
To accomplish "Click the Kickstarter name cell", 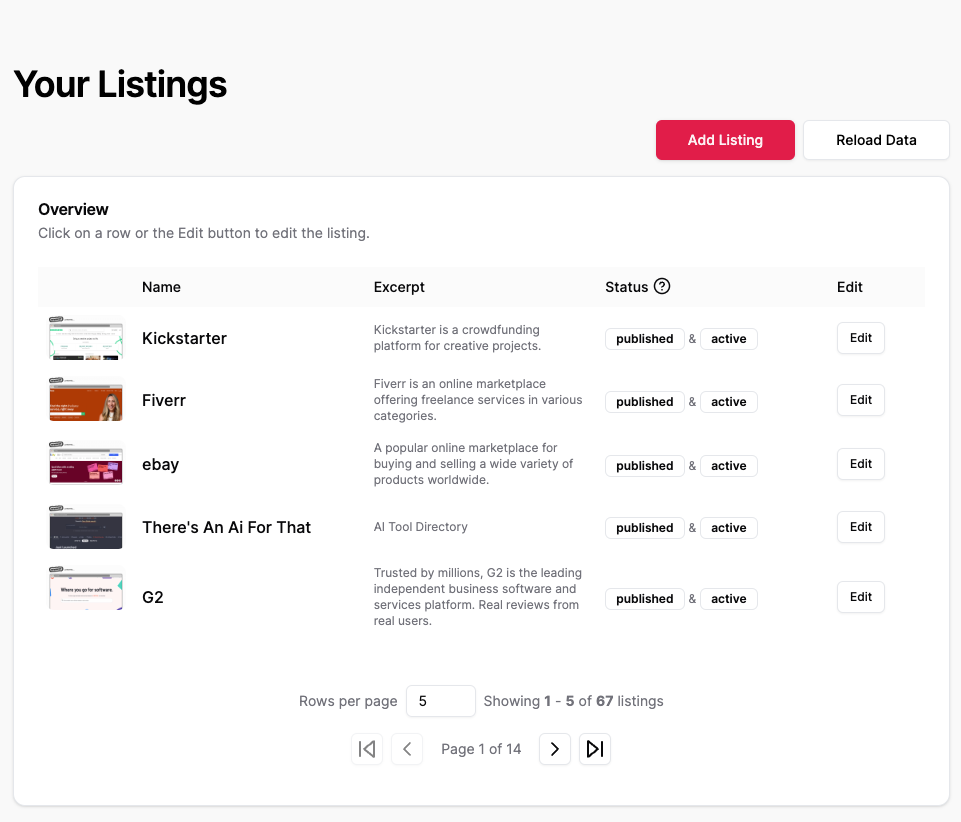I will pos(184,338).
